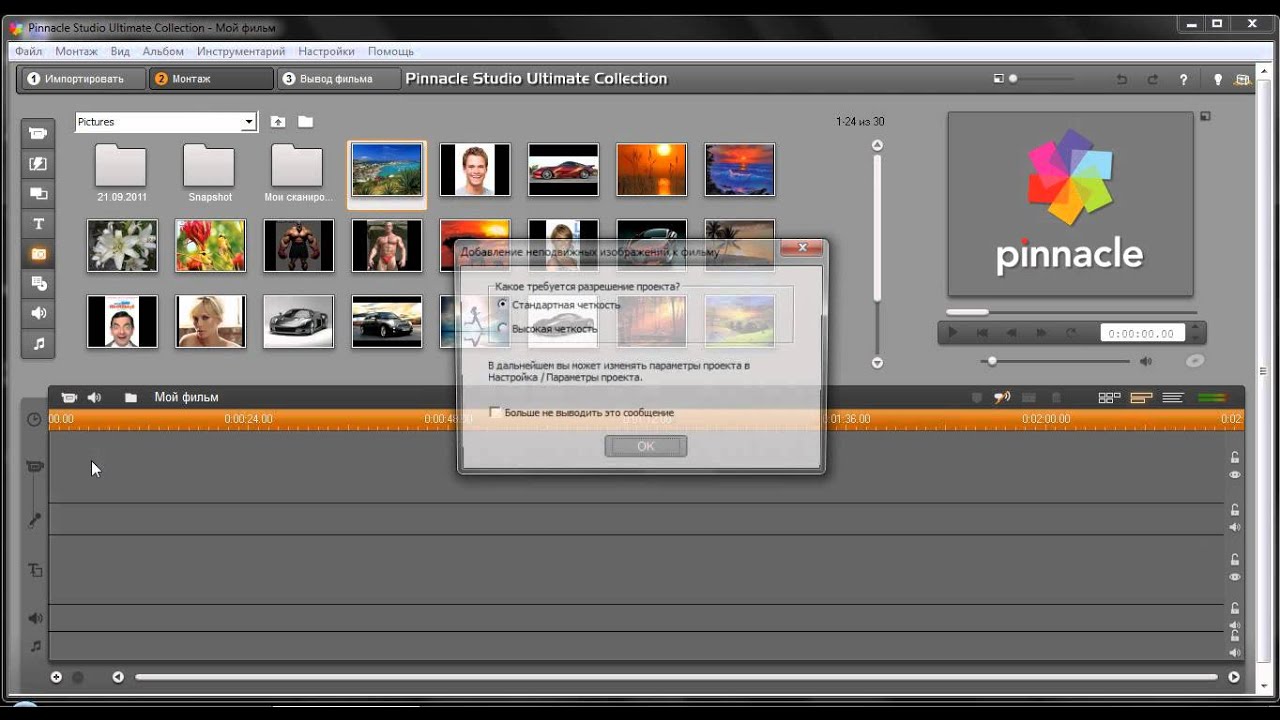Open the Файл menu
The height and width of the screenshot is (720, 1280).
[28, 51]
